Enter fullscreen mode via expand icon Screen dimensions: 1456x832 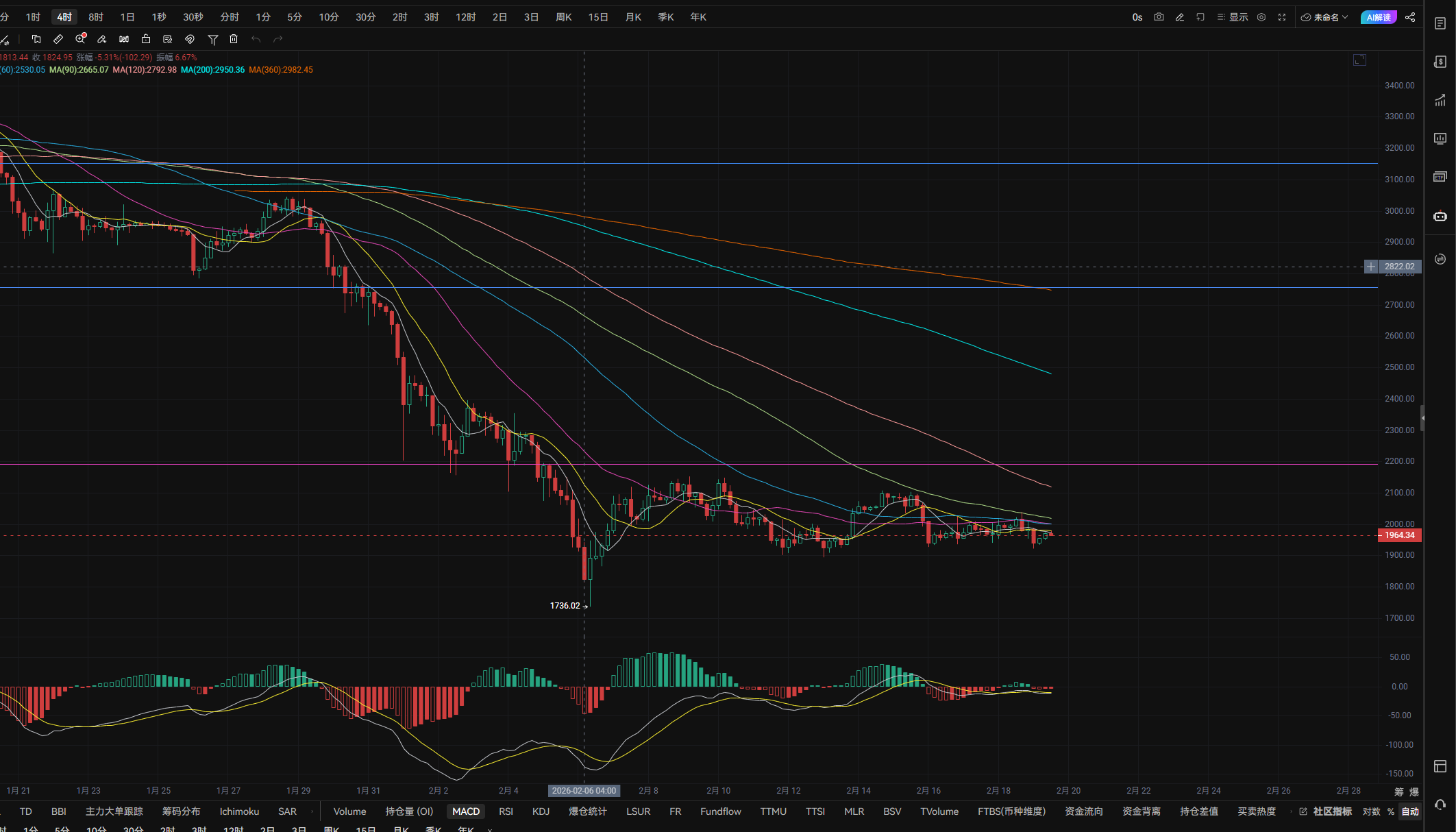1282,17
